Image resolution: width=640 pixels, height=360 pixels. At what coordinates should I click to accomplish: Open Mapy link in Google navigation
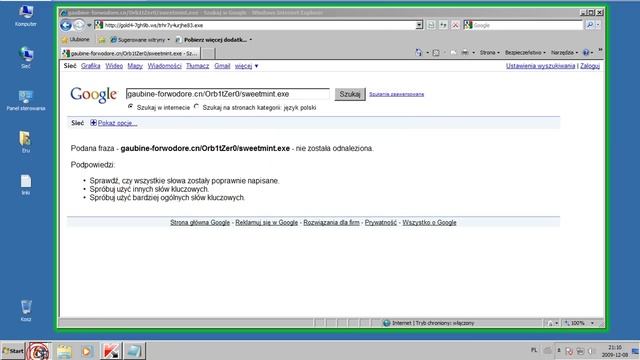135,66
